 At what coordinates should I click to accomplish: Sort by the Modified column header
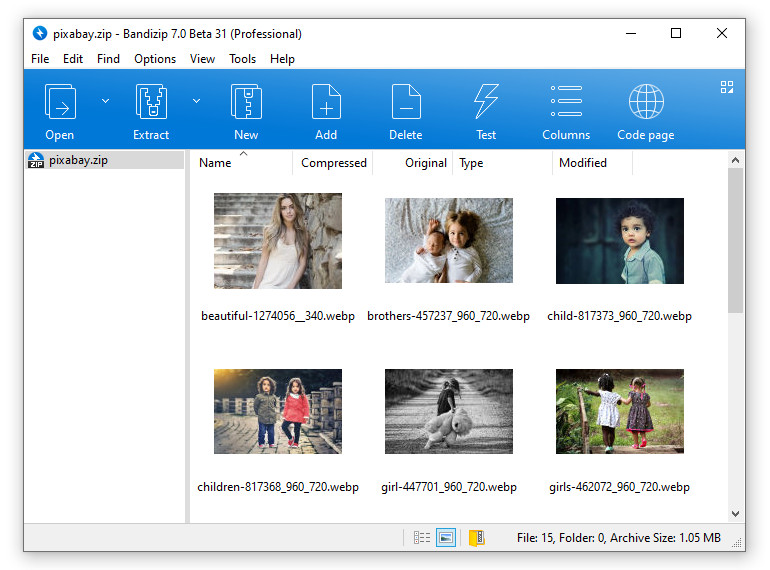[583, 163]
